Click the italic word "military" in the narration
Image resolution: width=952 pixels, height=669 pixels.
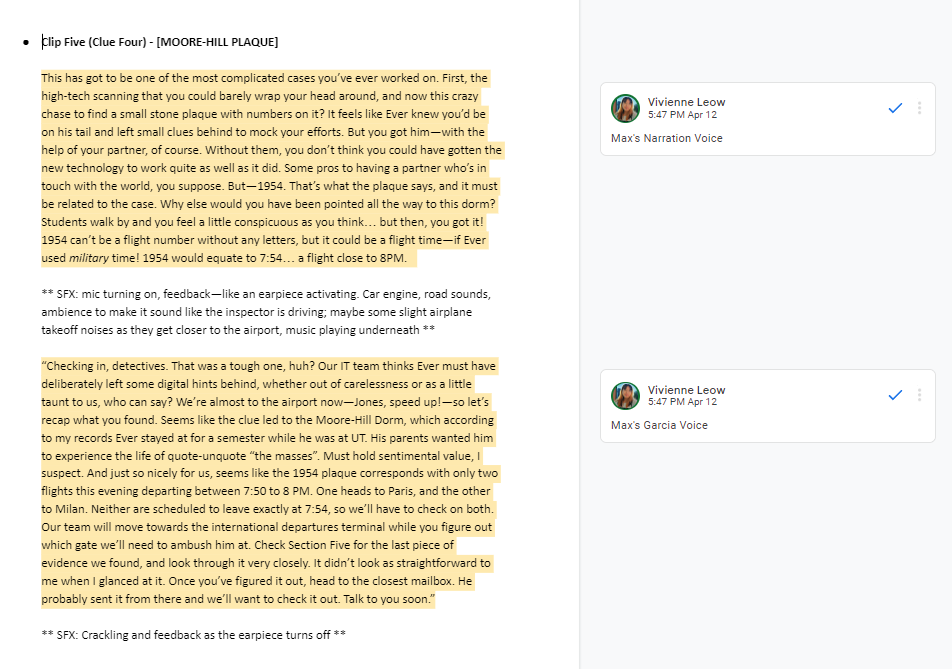(88, 258)
